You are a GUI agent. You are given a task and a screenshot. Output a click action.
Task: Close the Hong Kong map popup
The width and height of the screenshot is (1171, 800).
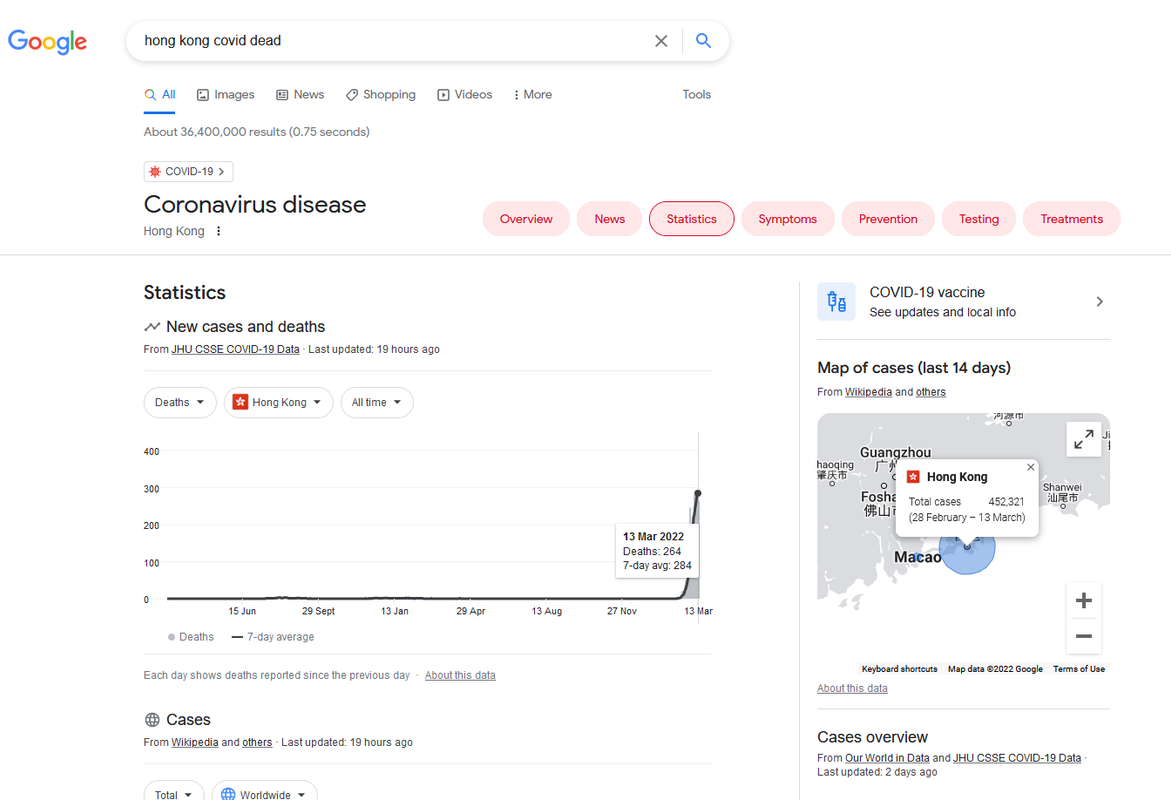point(1031,468)
